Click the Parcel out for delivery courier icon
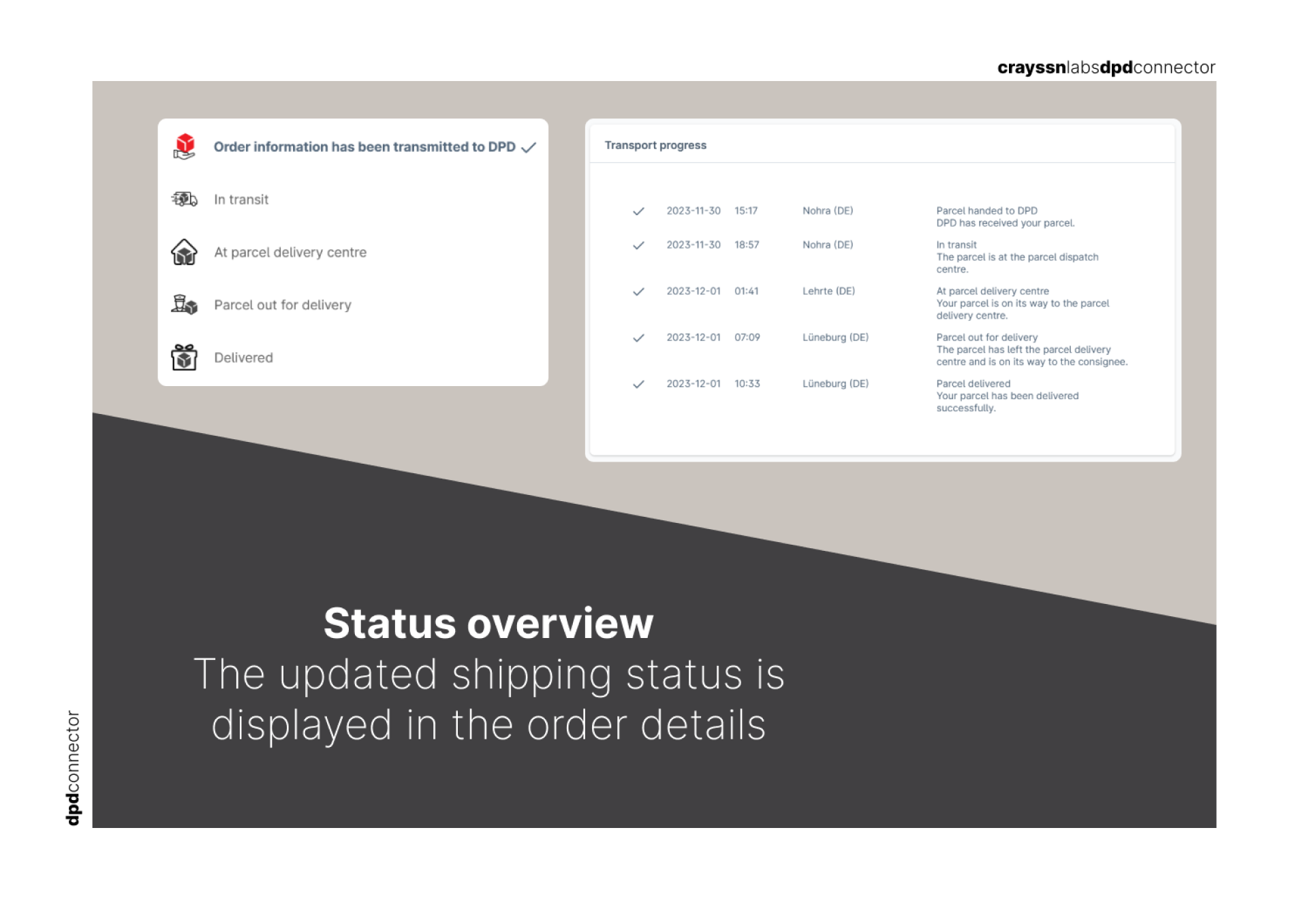This screenshot has width=1308, height=924. 184,304
